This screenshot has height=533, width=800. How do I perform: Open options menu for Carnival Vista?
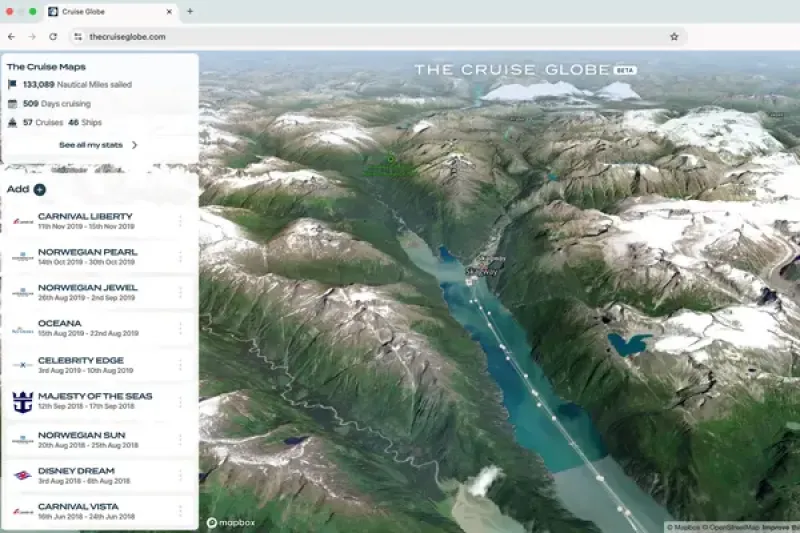coord(180,511)
